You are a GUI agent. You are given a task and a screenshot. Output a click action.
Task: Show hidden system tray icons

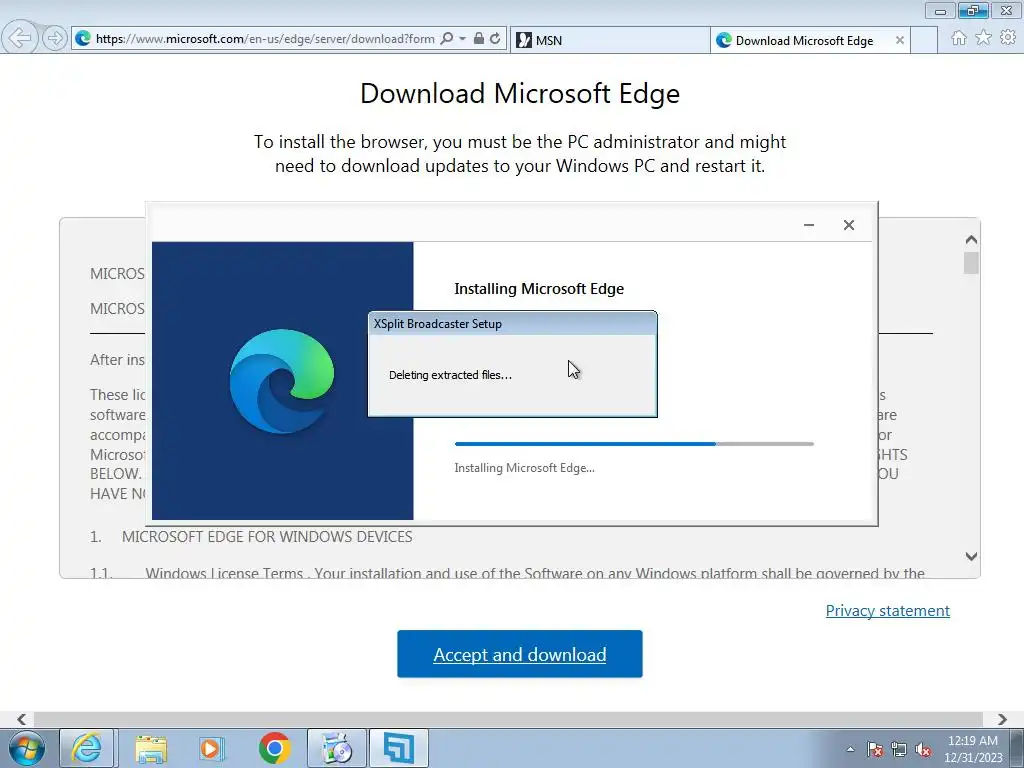point(850,749)
